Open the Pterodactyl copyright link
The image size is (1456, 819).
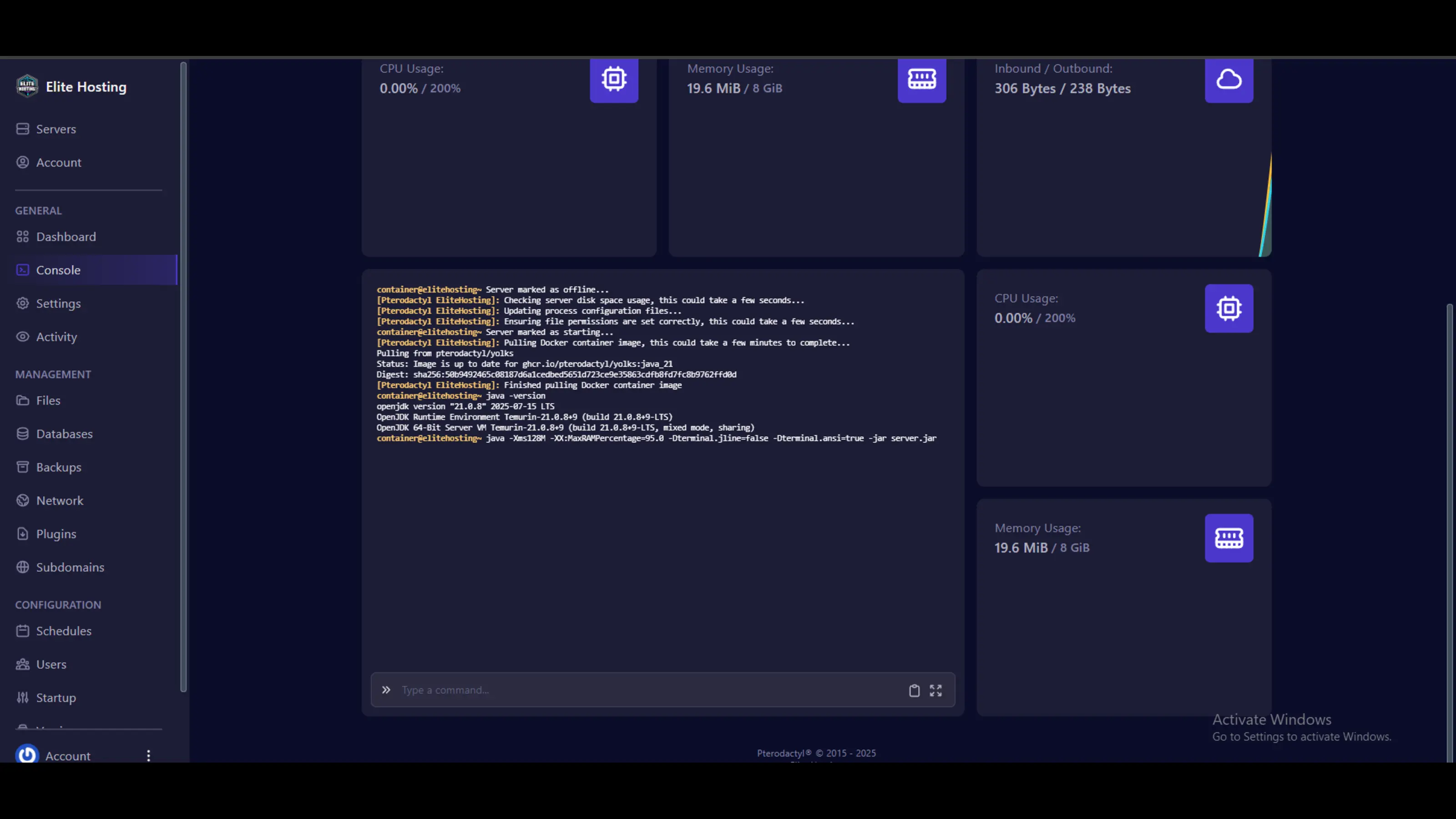pos(816,753)
